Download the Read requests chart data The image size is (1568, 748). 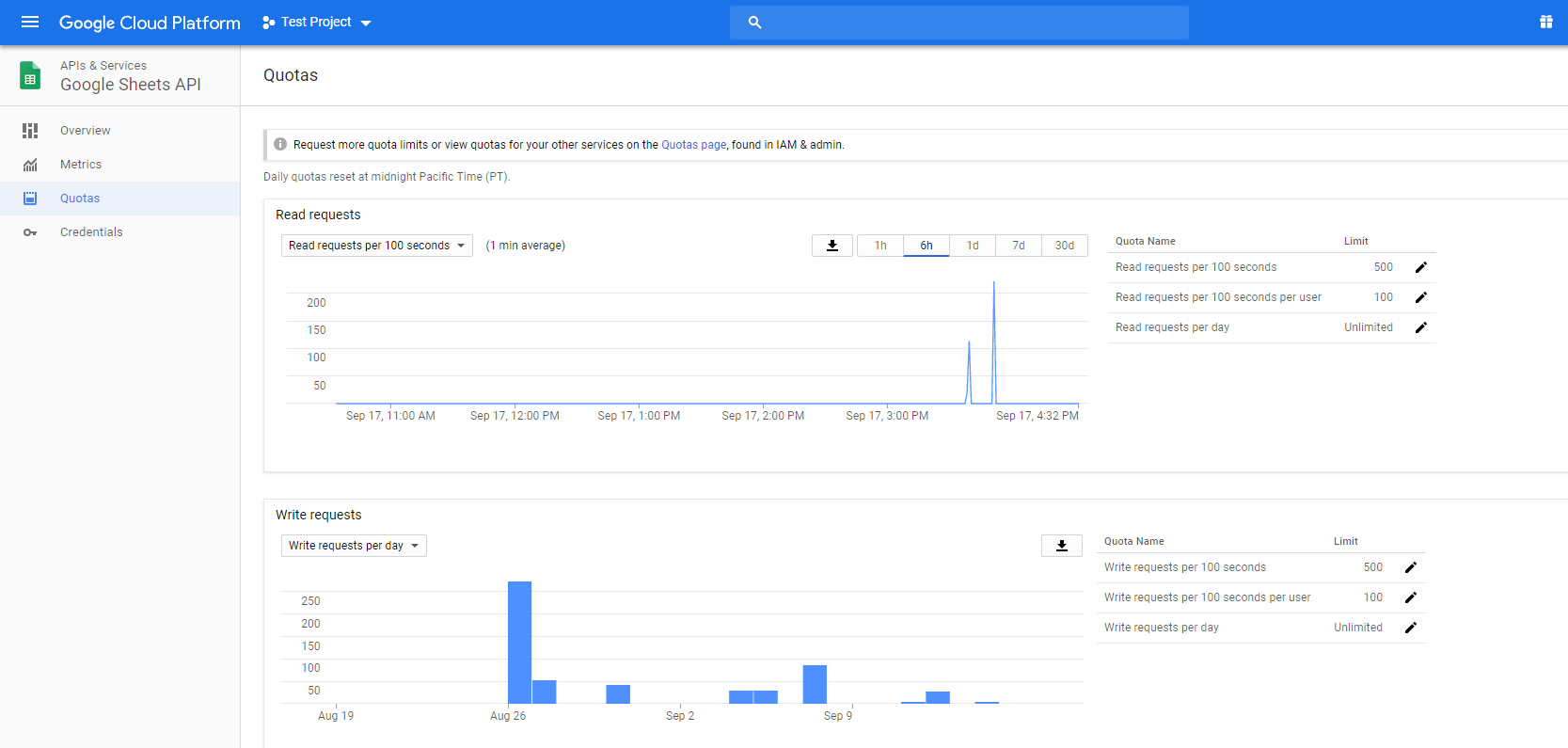point(832,246)
